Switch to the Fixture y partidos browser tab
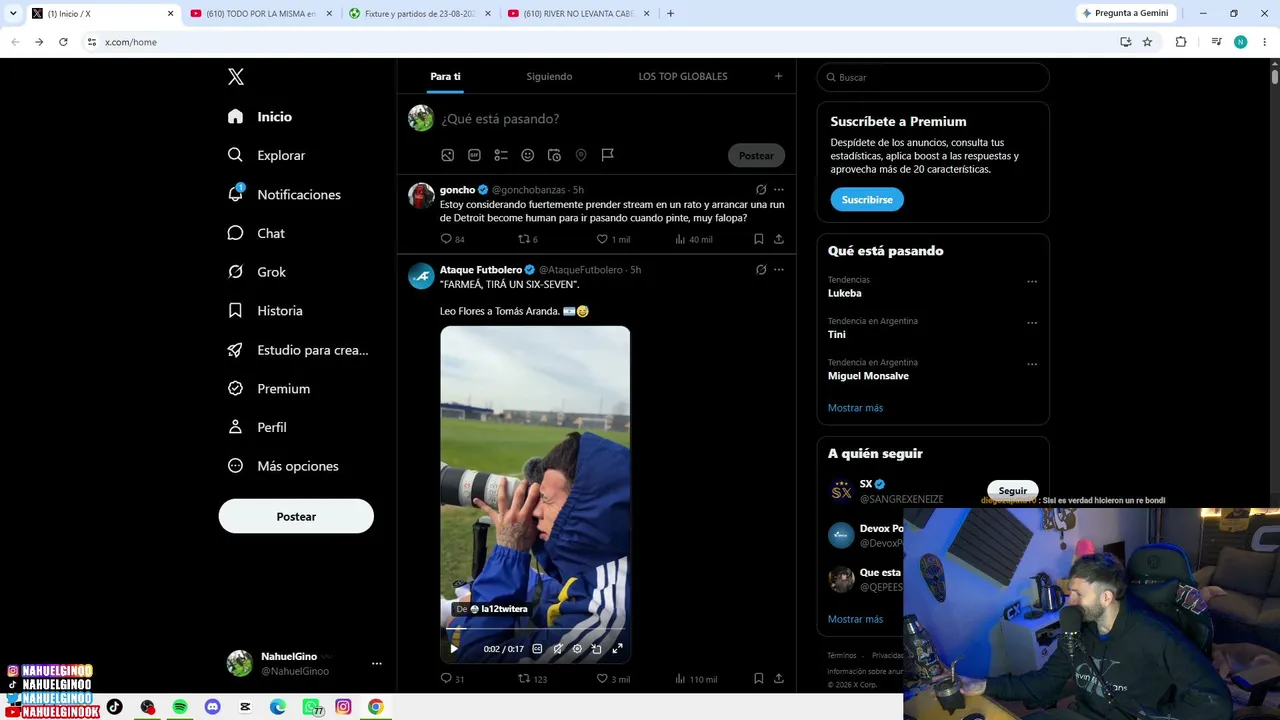This screenshot has width=1280, height=720. [418, 13]
